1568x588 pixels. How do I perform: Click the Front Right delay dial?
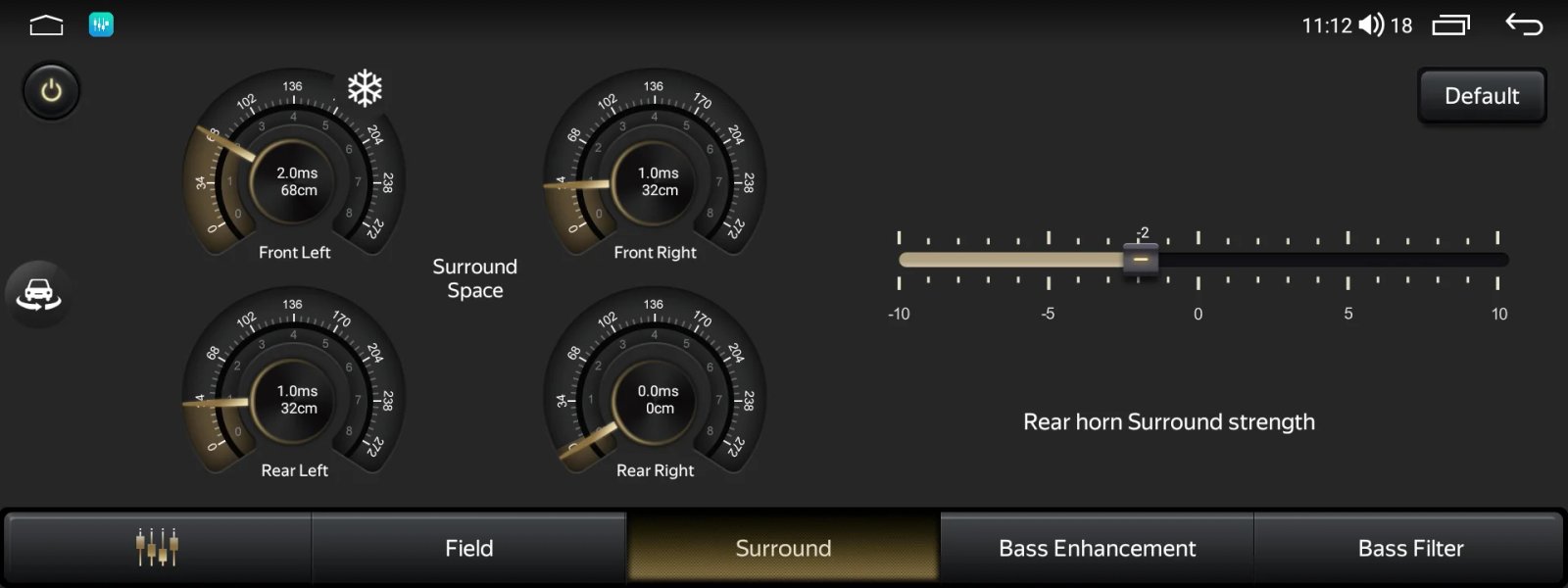(x=657, y=182)
